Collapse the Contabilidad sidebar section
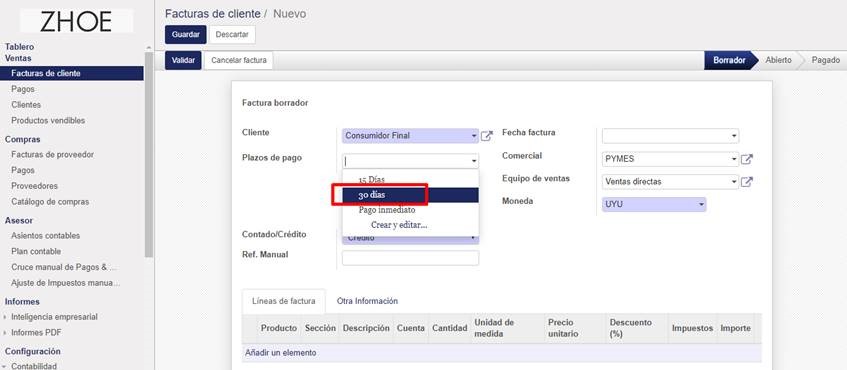 pos(5,366)
